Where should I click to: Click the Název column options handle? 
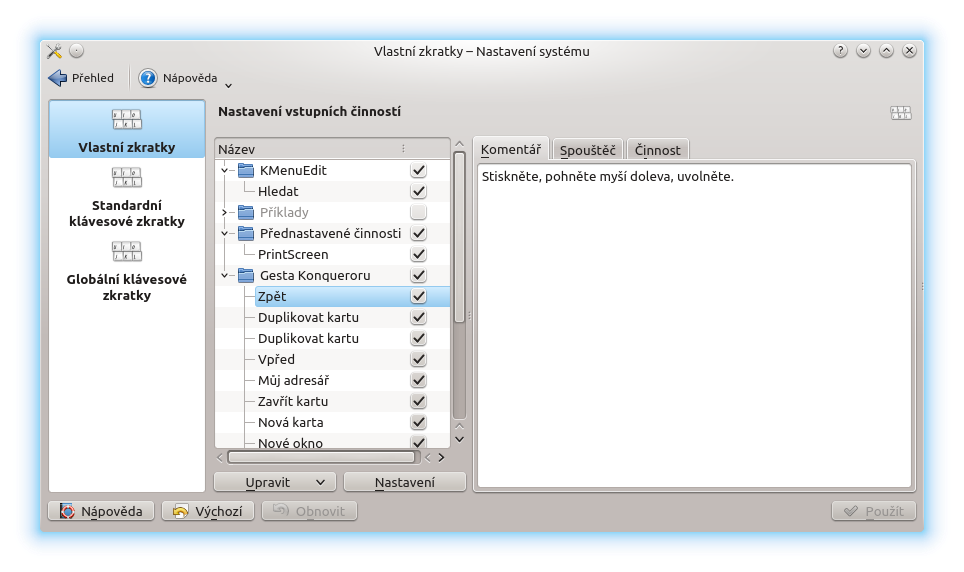403,149
